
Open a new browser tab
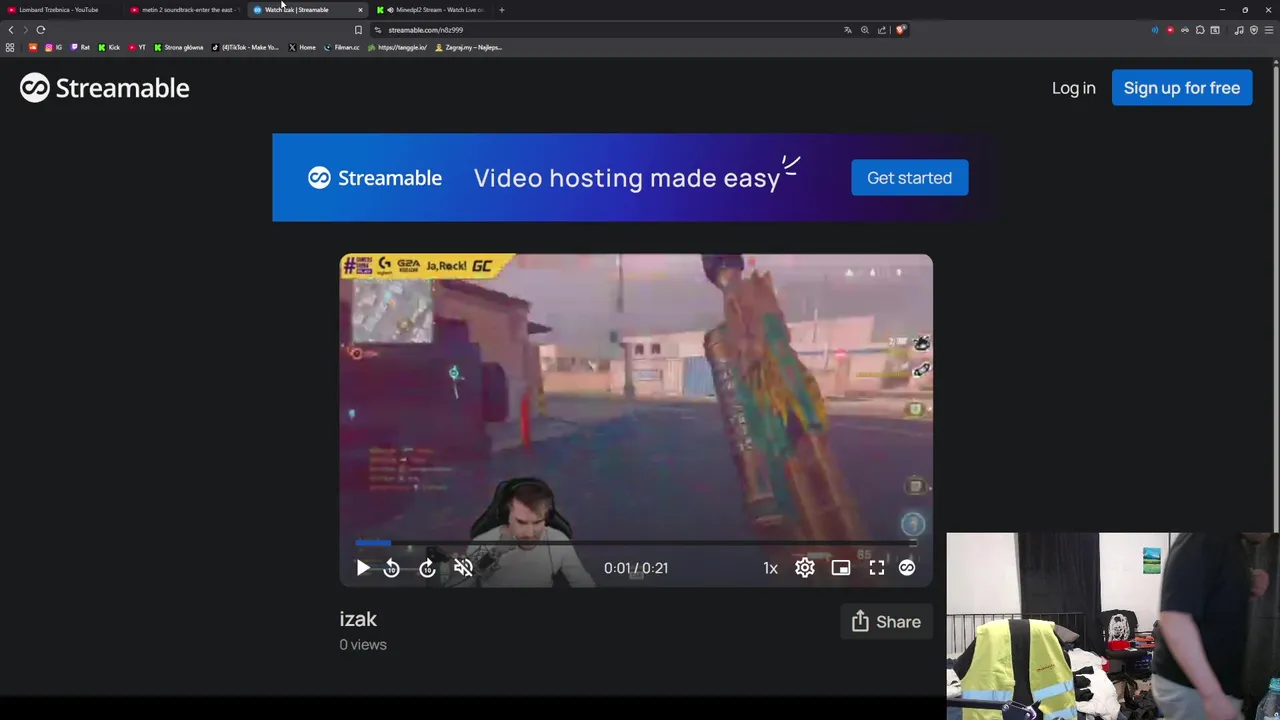[502, 10]
